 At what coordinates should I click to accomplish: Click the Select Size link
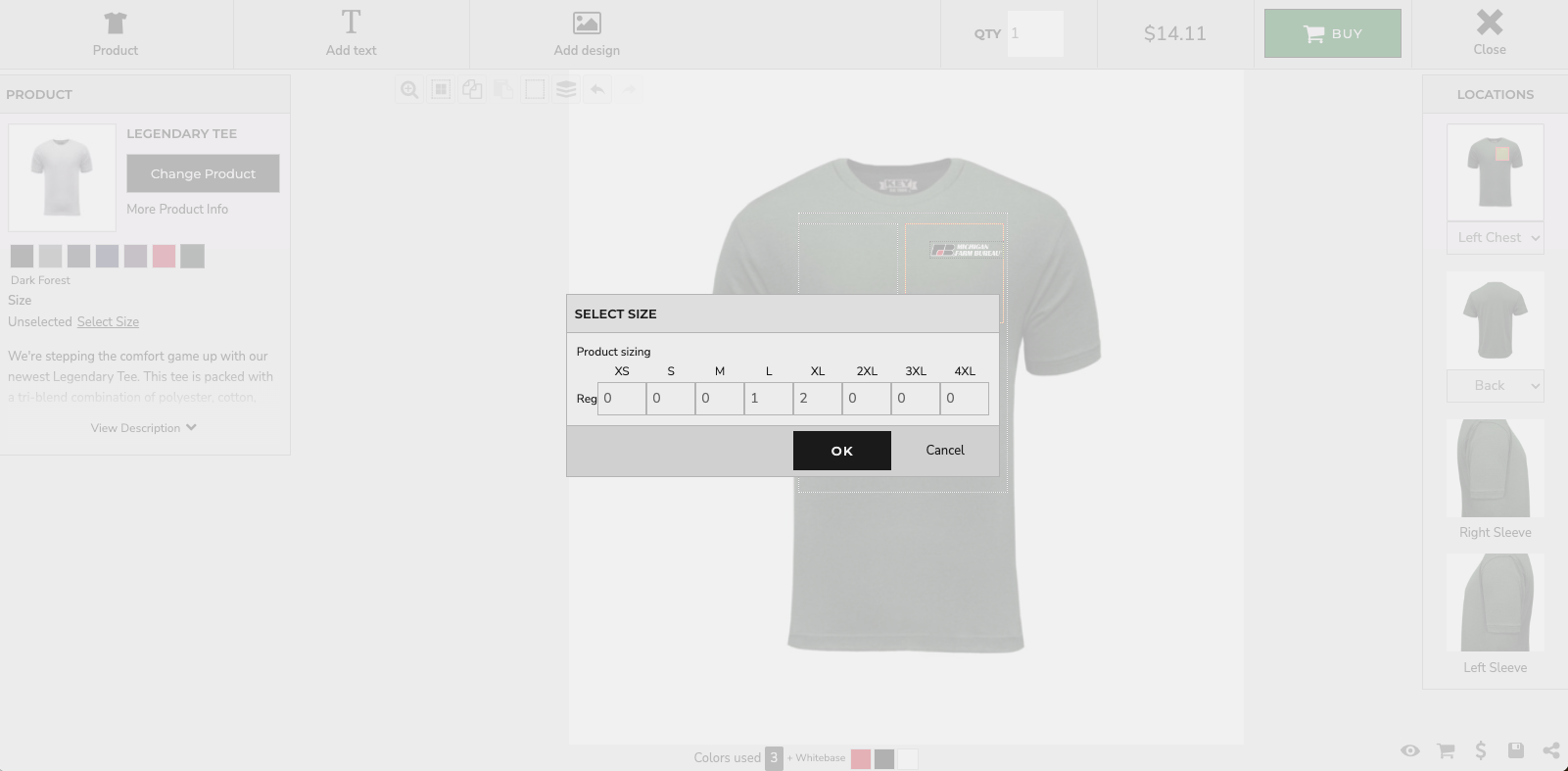point(108,322)
